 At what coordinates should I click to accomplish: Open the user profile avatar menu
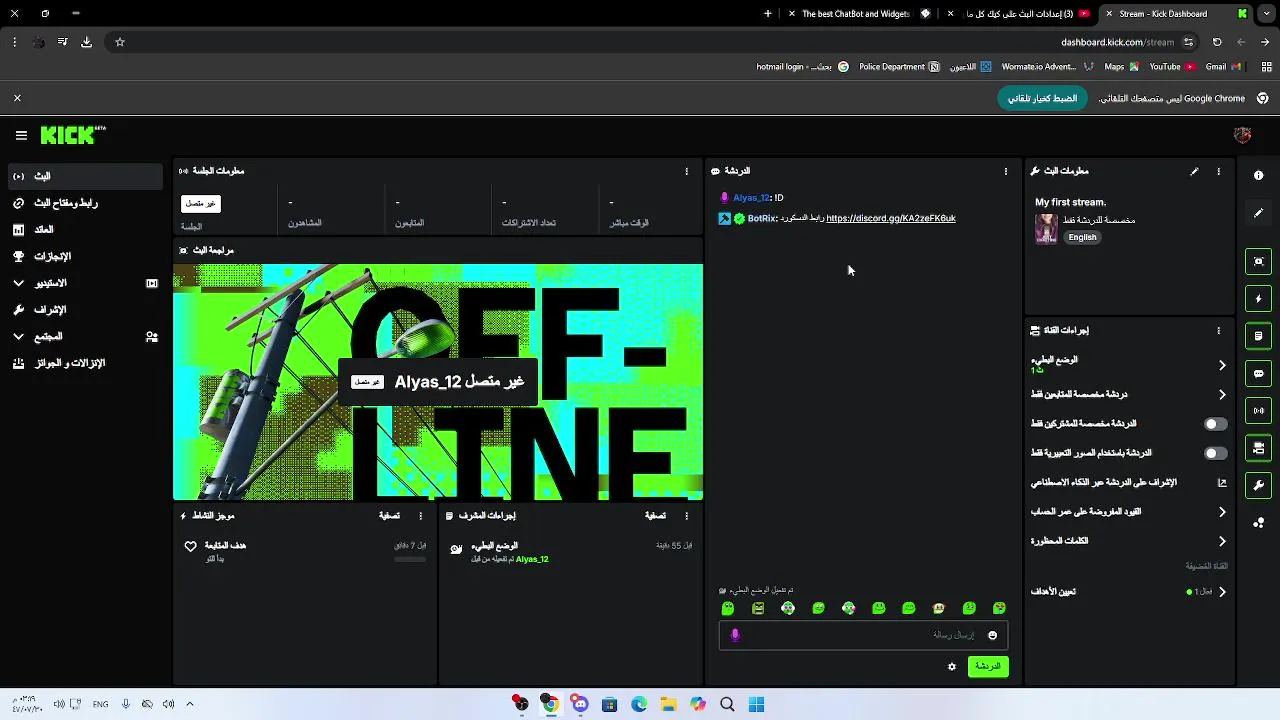pos(1243,135)
